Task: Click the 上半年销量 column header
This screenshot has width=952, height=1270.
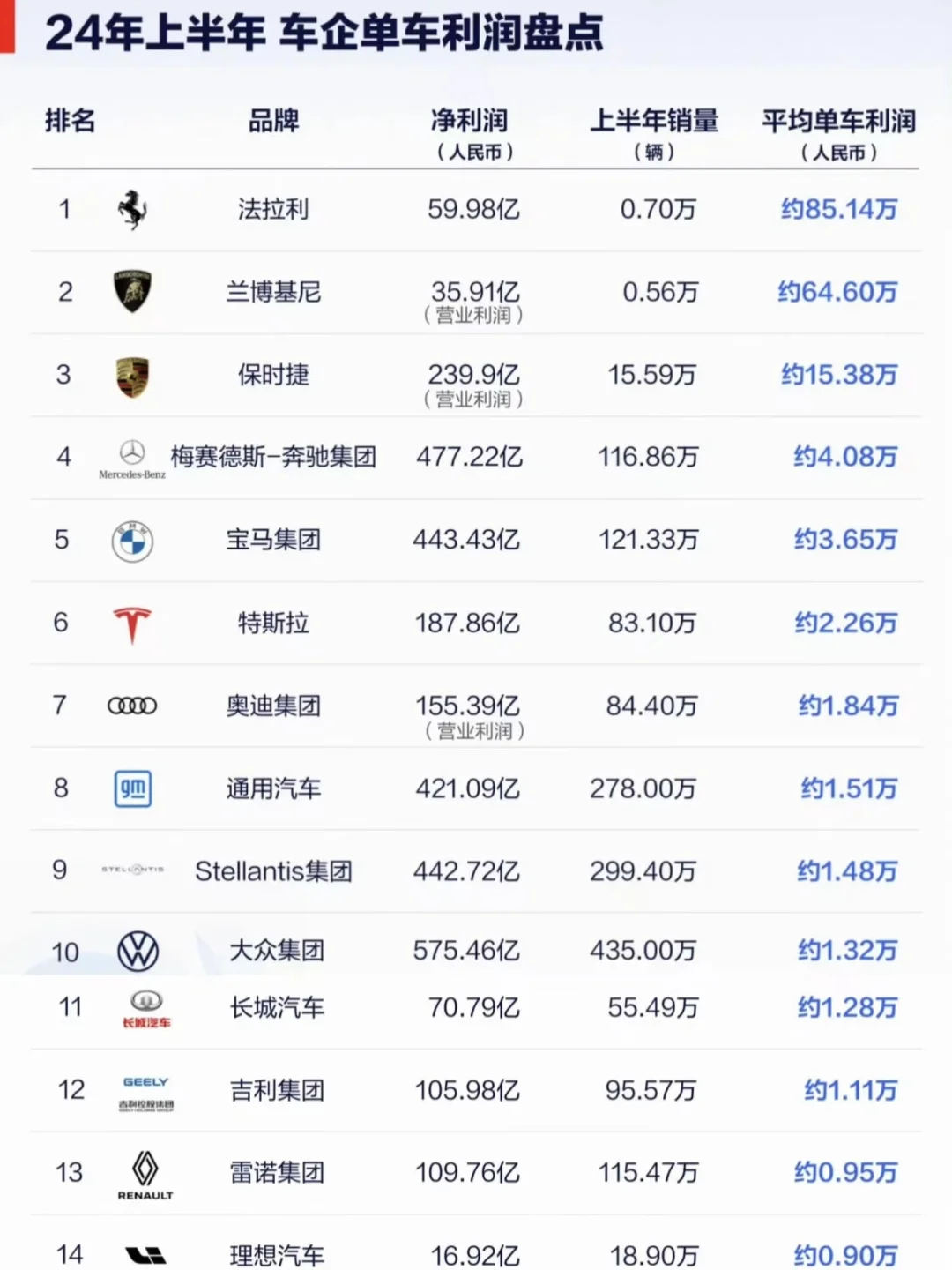Action: 654,121
